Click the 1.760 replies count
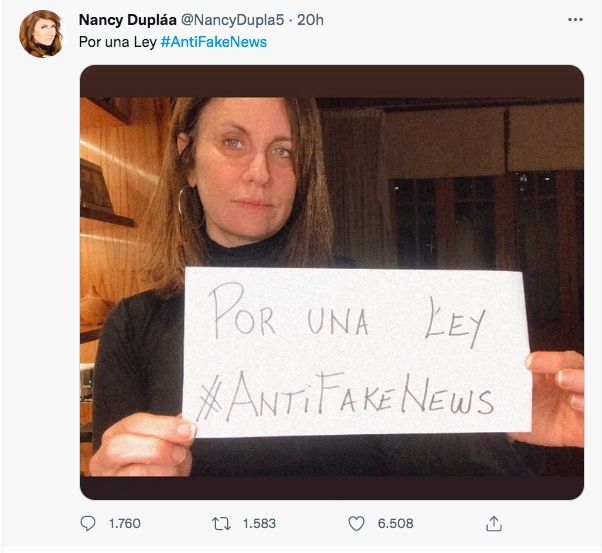The image size is (602, 553). pos(125,523)
